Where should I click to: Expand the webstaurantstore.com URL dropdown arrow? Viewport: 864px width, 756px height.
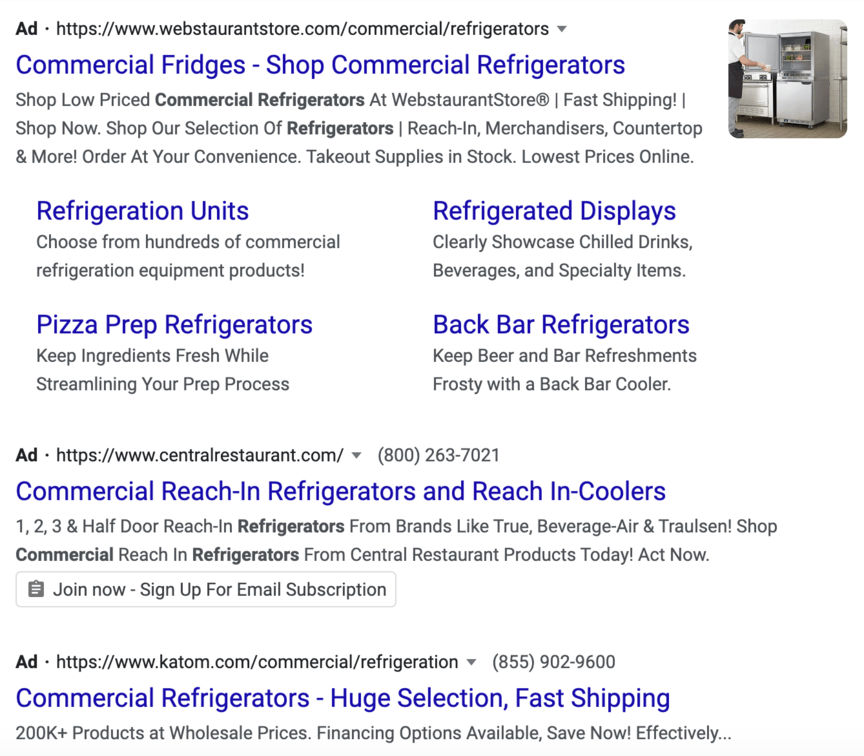562,29
